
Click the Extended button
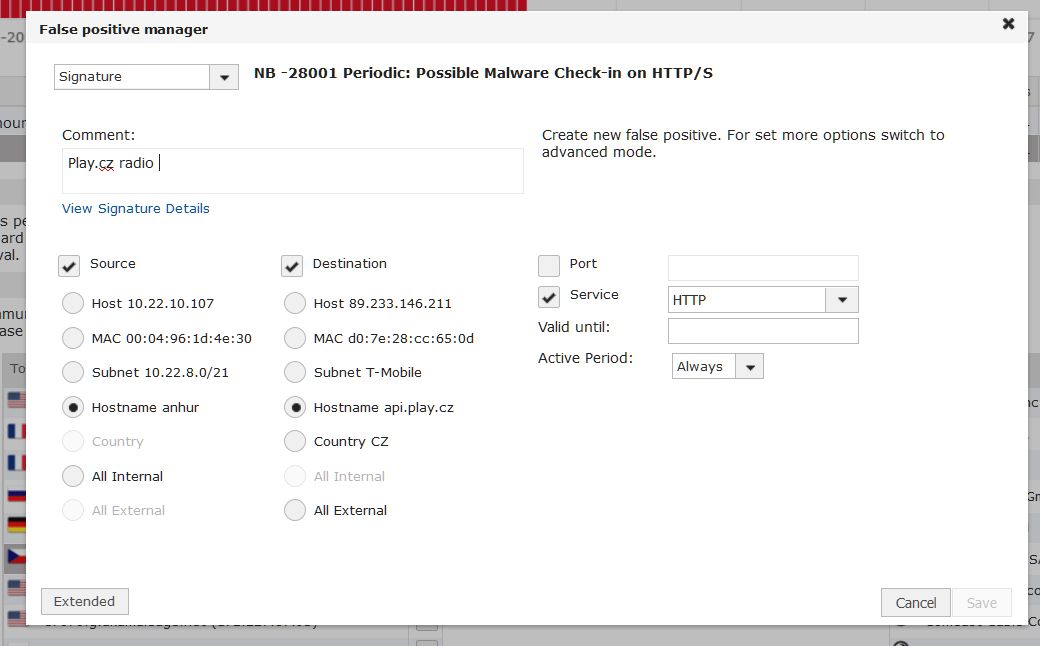click(x=84, y=601)
